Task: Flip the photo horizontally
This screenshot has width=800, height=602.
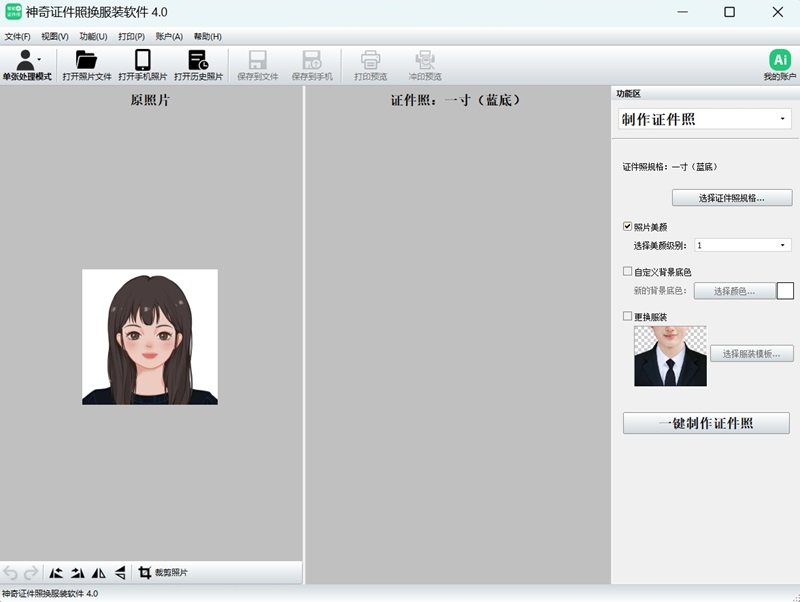Action: click(98, 573)
